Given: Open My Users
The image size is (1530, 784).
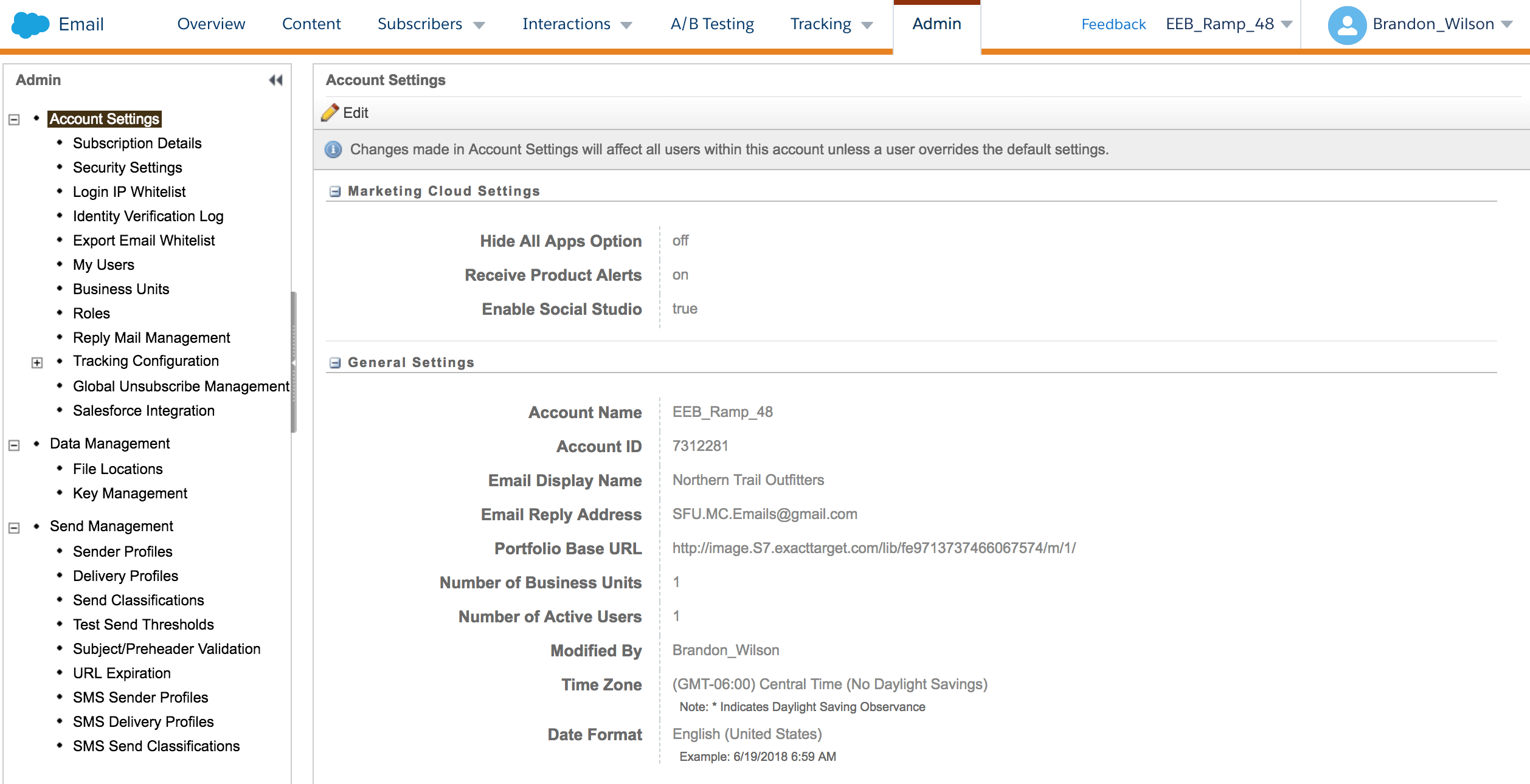Looking at the screenshot, I should click(x=103, y=264).
